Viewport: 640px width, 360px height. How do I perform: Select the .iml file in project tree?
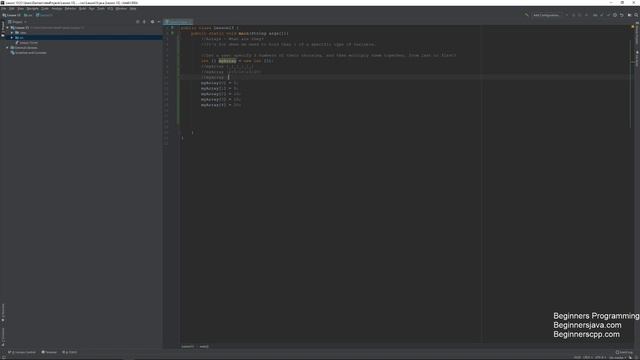click(27, 42)
